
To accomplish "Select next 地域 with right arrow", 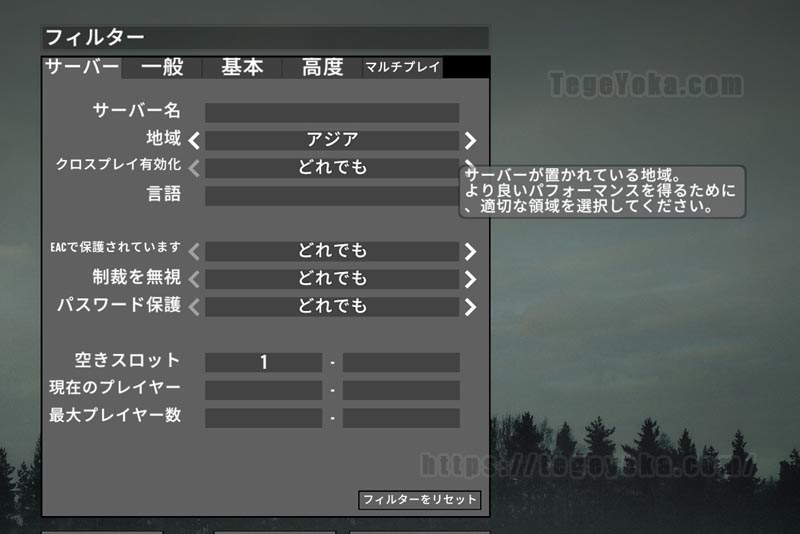I will click(470, 140).
